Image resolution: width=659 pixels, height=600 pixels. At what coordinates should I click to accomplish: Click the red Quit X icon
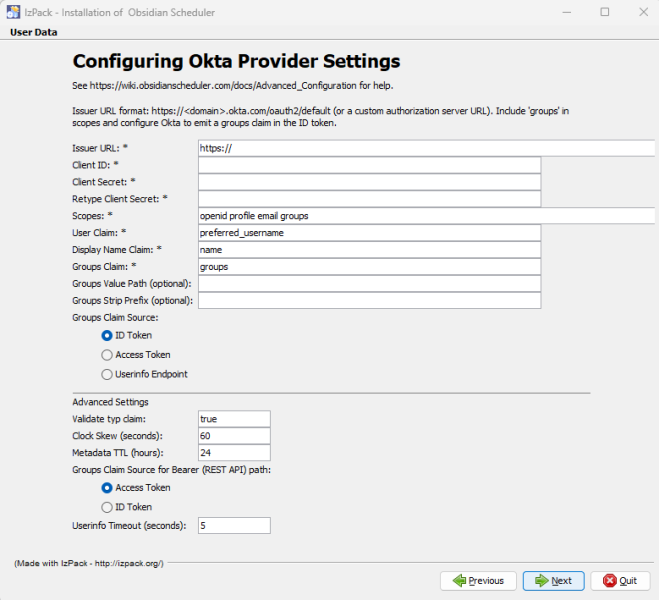(609, 581)
